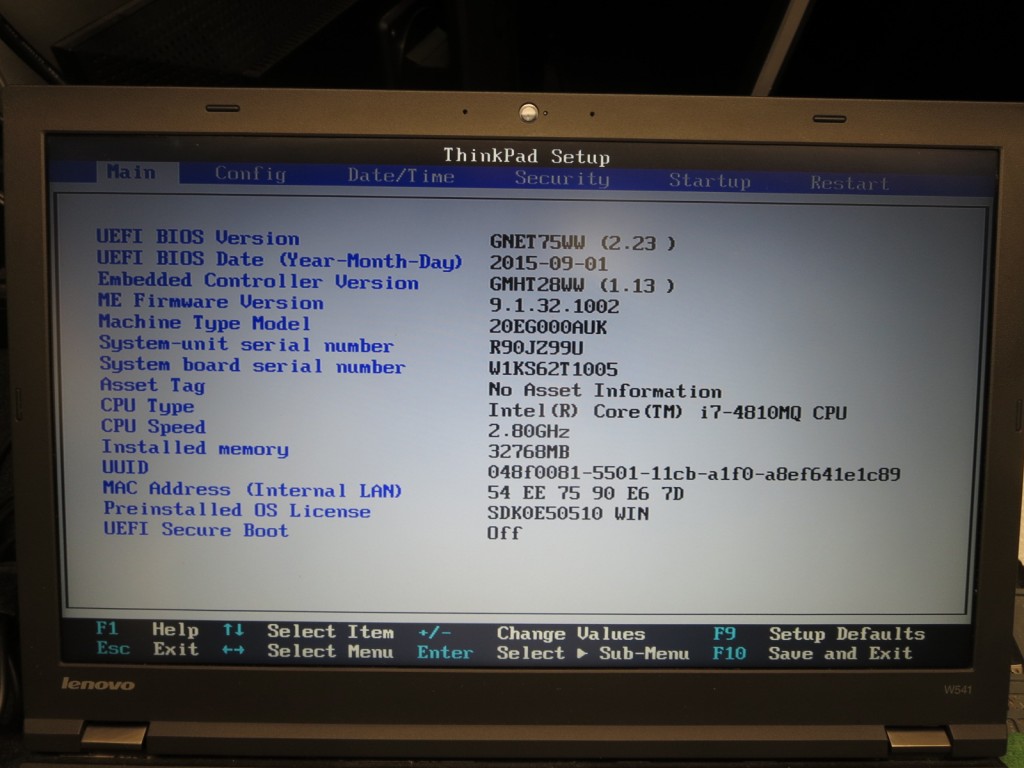Select the UUID label
Image resolution: width=1024 pixels, height=768 pixels.
(125, 468)
